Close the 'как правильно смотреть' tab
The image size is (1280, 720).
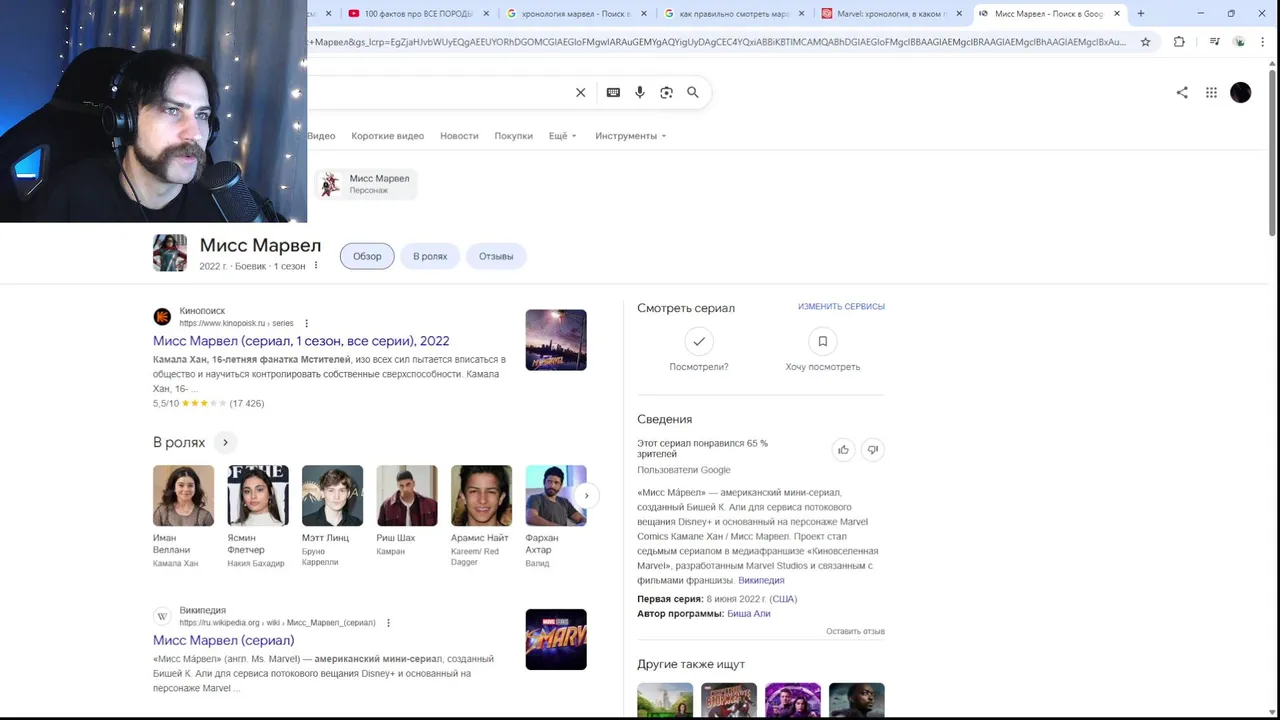pos(801,14)
